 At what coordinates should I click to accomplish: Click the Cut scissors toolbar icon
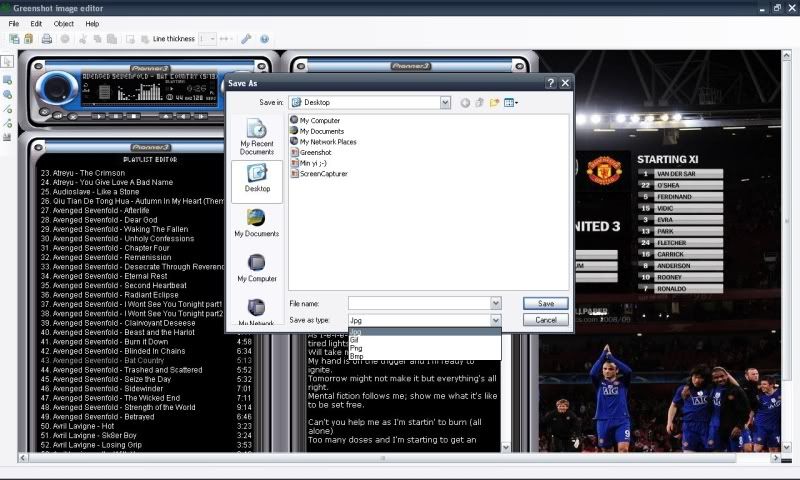point(82,39)
